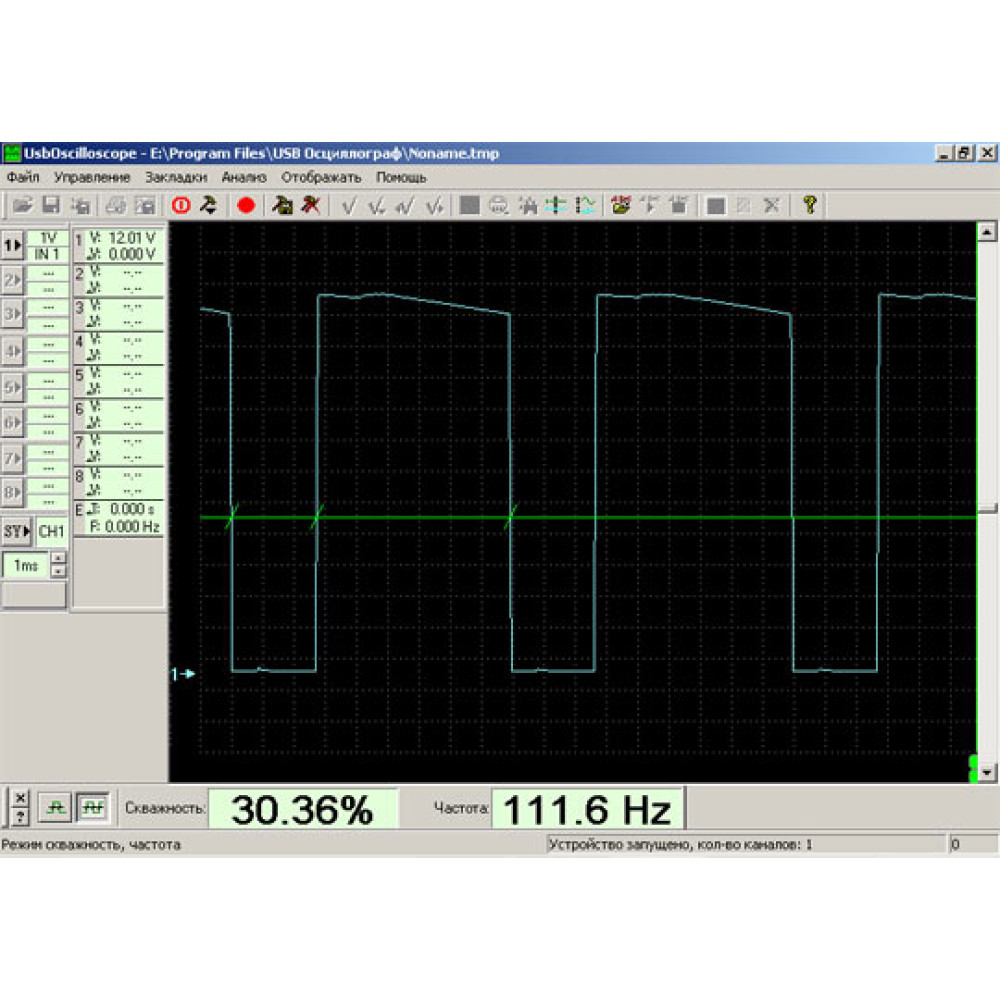Open file using the folder icon
This screenshot has width=1000, height=1000.
click(x=22, y=205)
